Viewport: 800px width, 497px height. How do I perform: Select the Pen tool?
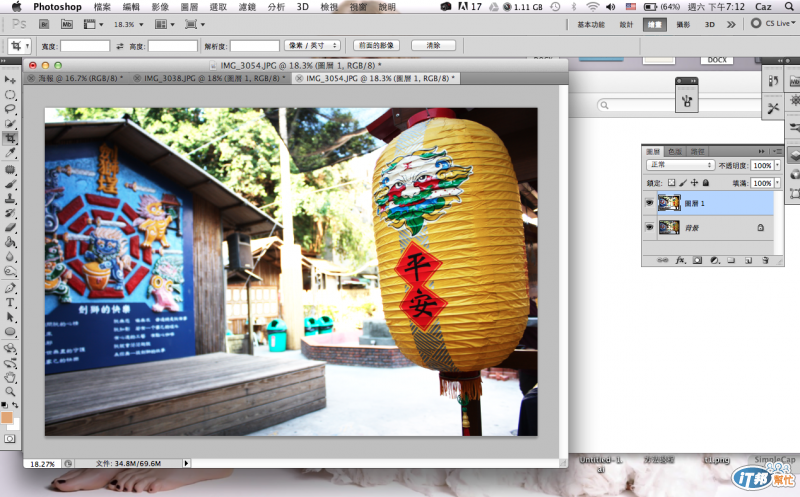[x=10, y=288]
